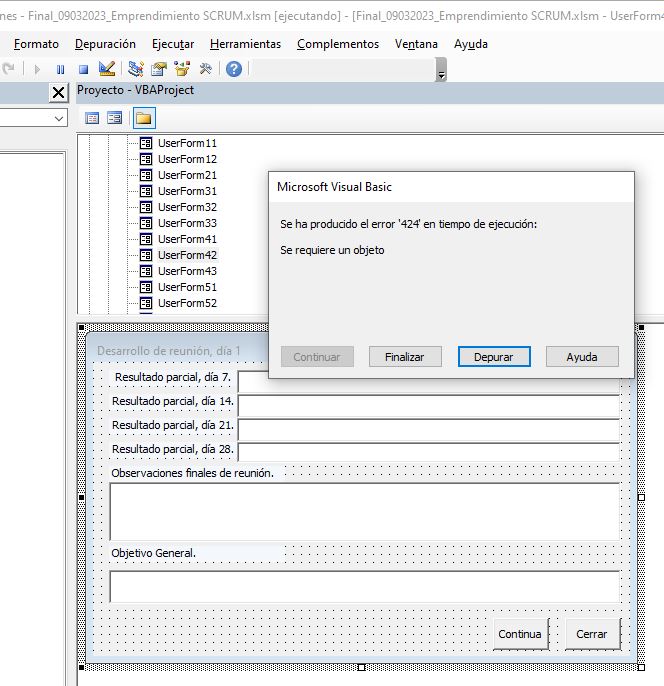The image size is (664, 686).
Task: Select 'Resultado parcial, día 14.' label
Action: [x=173, y=401]
